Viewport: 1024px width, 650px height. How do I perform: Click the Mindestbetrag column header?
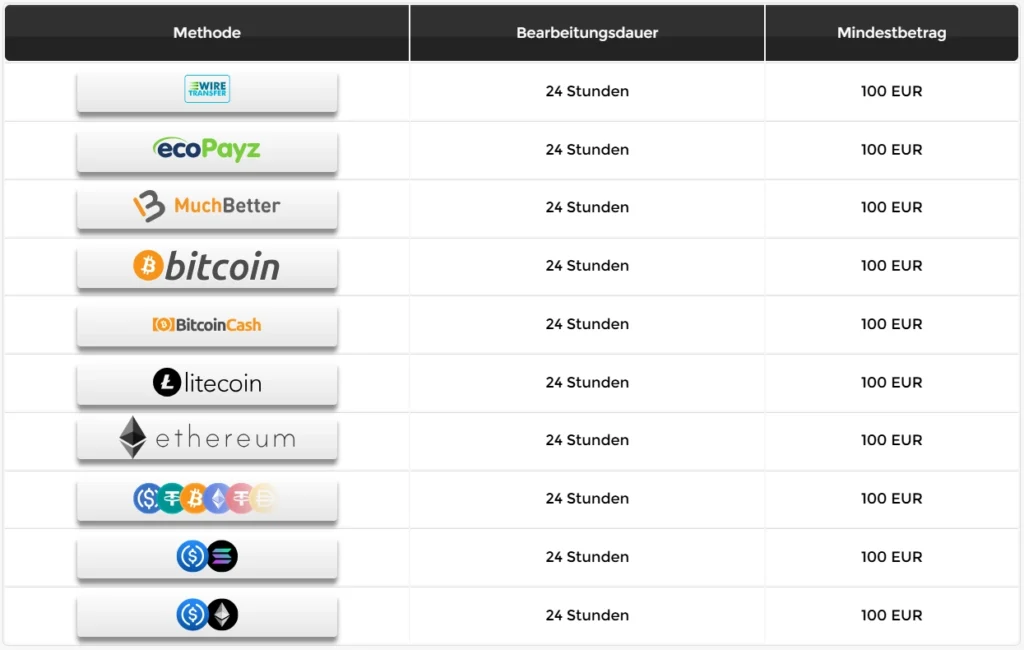click(891, 33)
